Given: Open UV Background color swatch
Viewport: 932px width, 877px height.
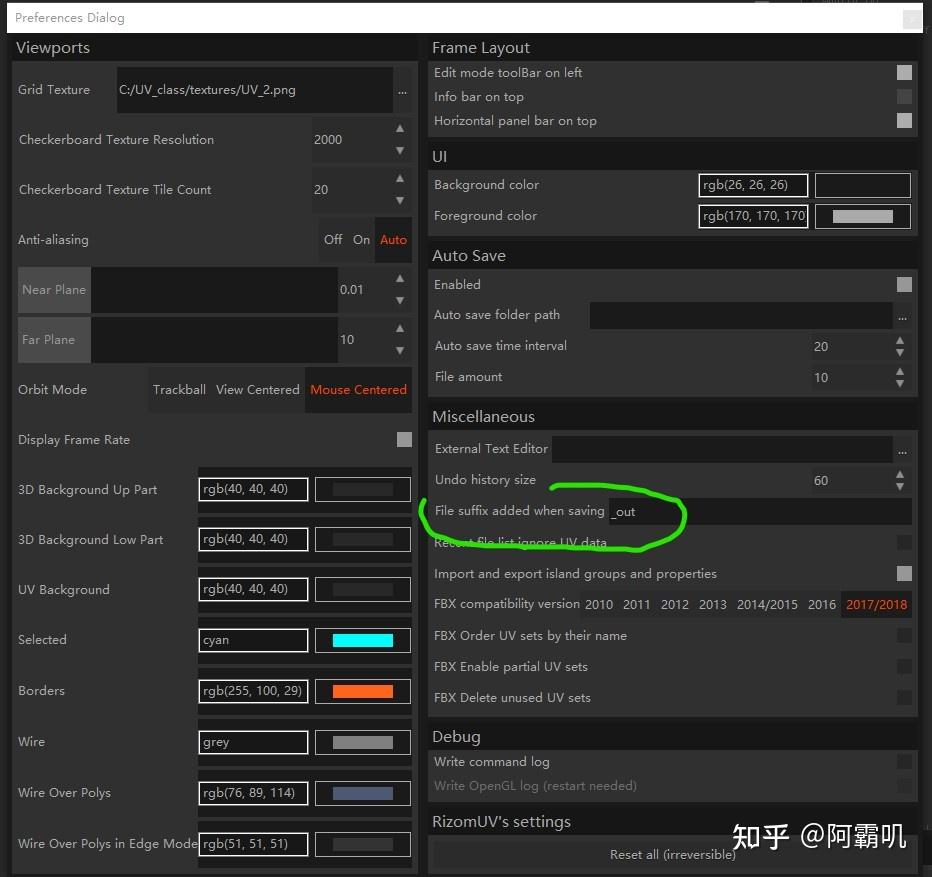Looking at the screenshot, I should point(363,589).
